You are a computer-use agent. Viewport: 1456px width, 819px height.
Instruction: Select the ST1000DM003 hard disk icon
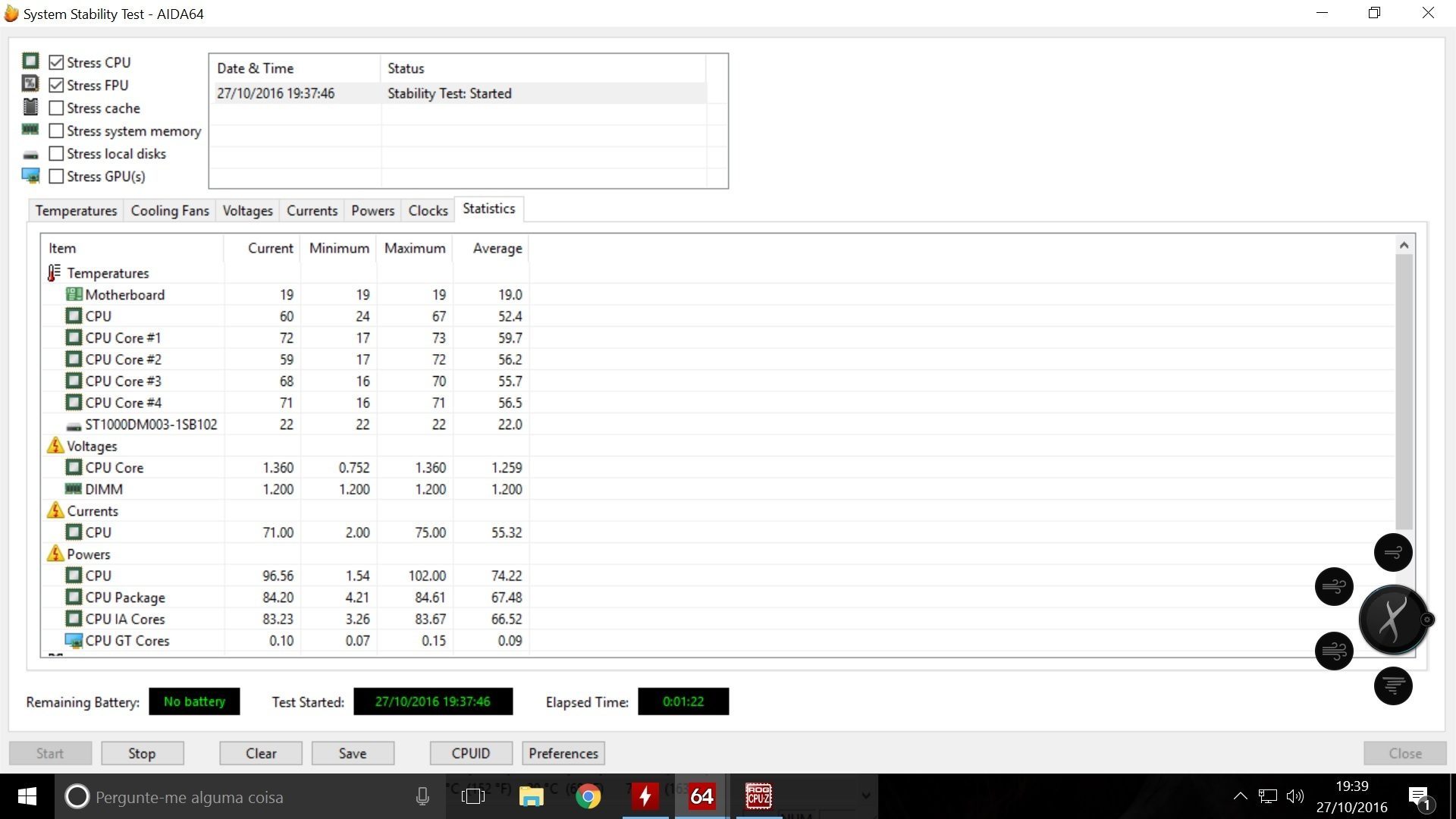pos(74,426)
